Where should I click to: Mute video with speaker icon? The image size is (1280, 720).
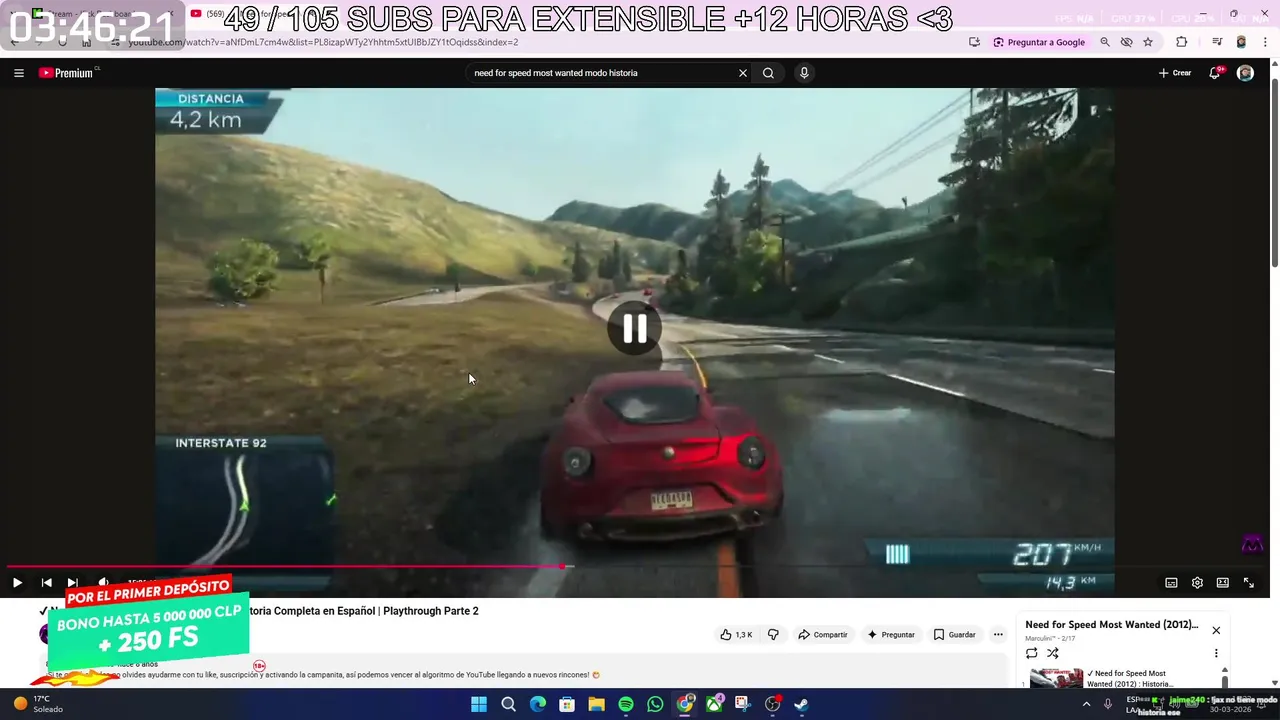pyautogui.click(x=103, y=583)
